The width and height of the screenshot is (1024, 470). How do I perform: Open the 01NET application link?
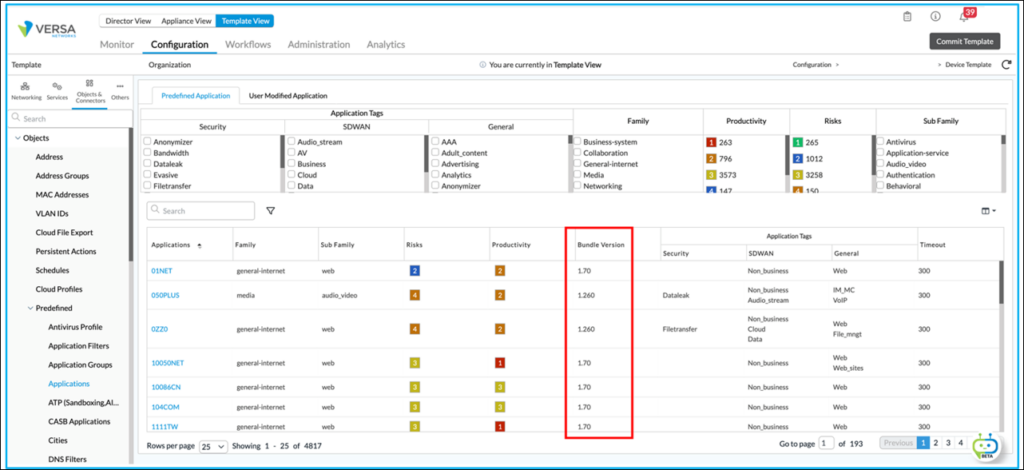[x=161, y=270]
